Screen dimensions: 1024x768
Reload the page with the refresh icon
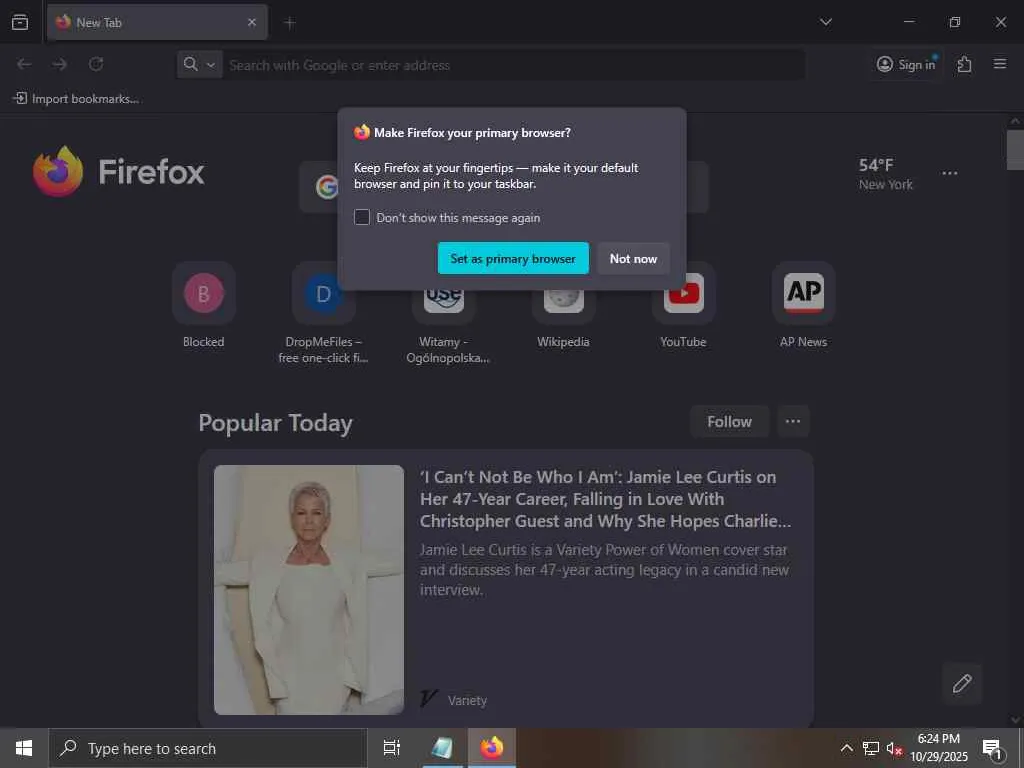[96, 64]
